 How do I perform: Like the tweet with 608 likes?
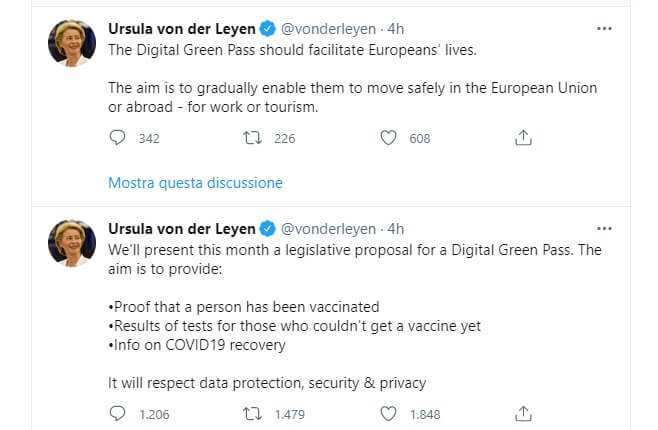click(389, 138)
